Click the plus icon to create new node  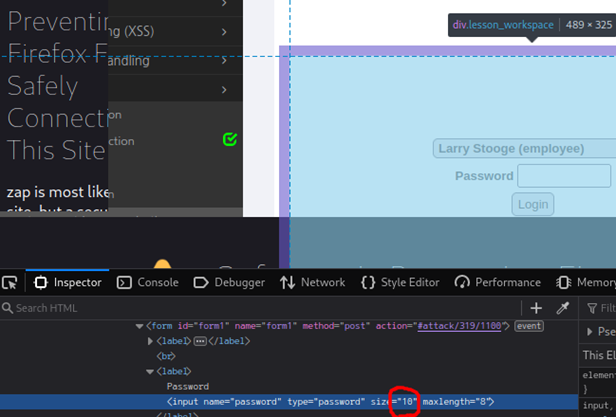click(x=536, y=308)
